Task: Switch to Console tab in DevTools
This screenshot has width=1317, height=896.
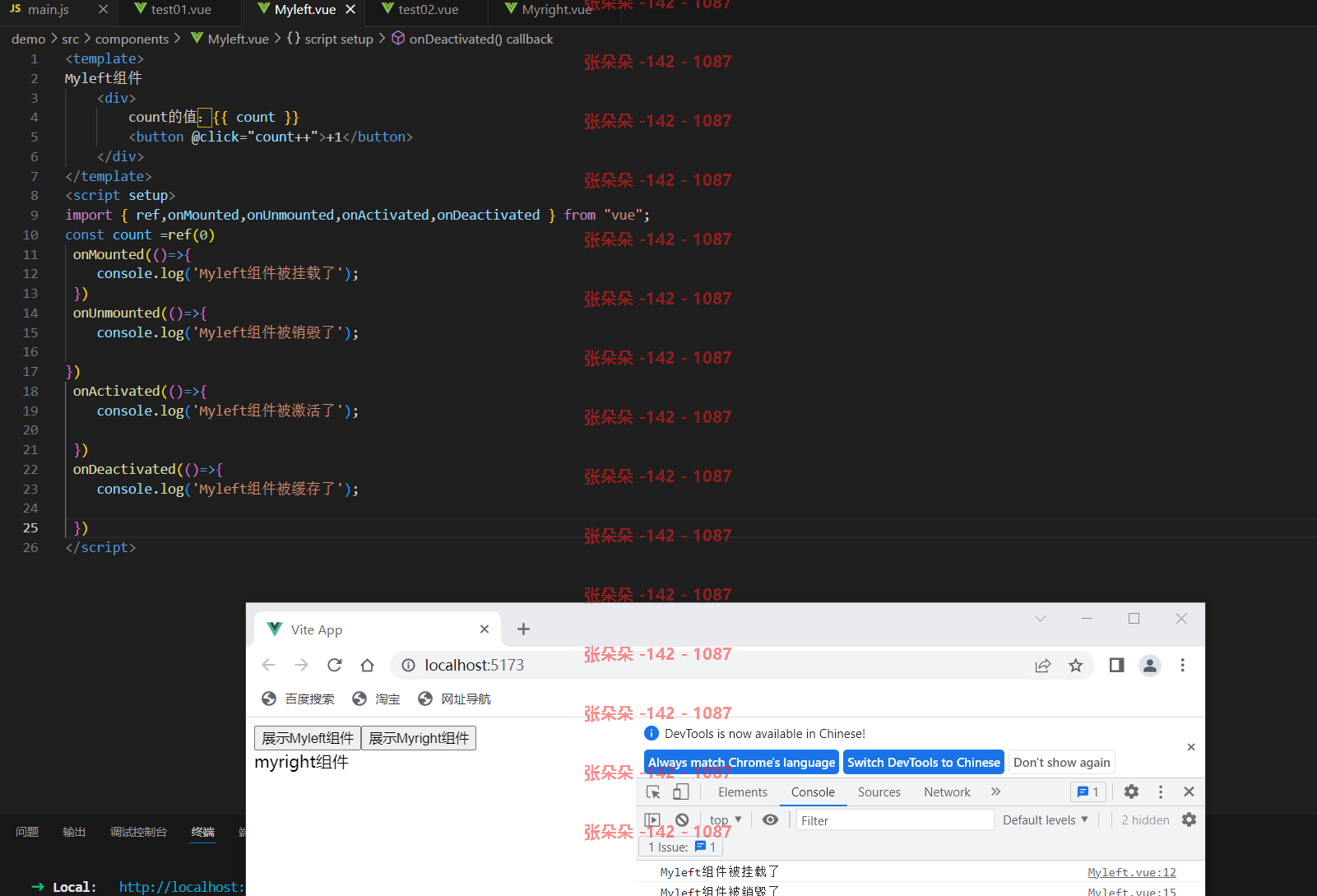Action: pos(813,792)
